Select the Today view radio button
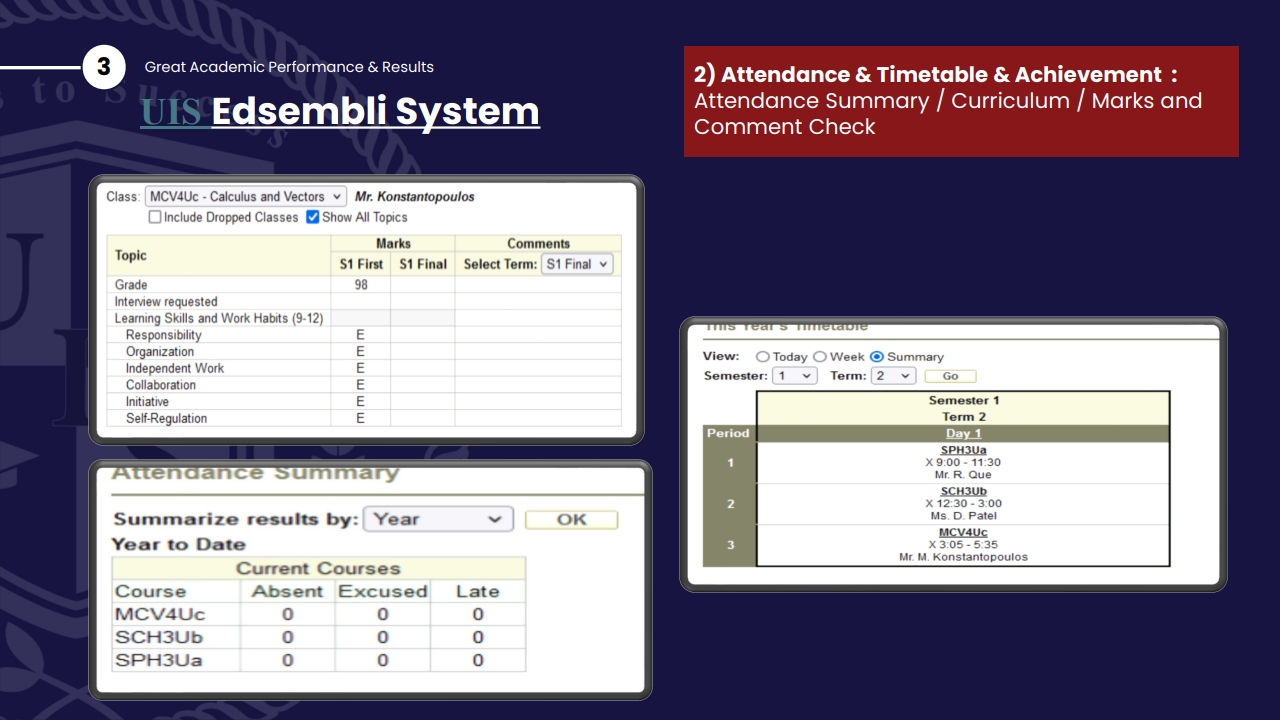 (763, 357)
